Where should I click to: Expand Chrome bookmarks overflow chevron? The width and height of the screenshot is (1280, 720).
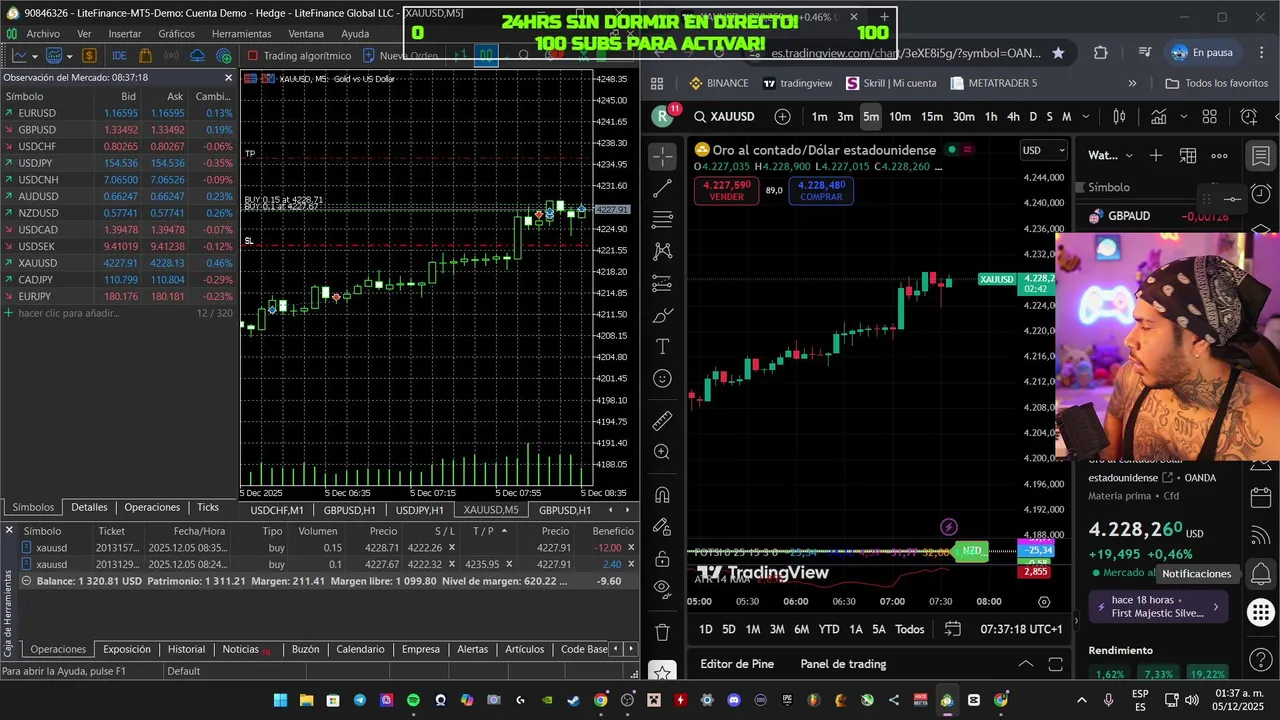tap(1132, 83)
